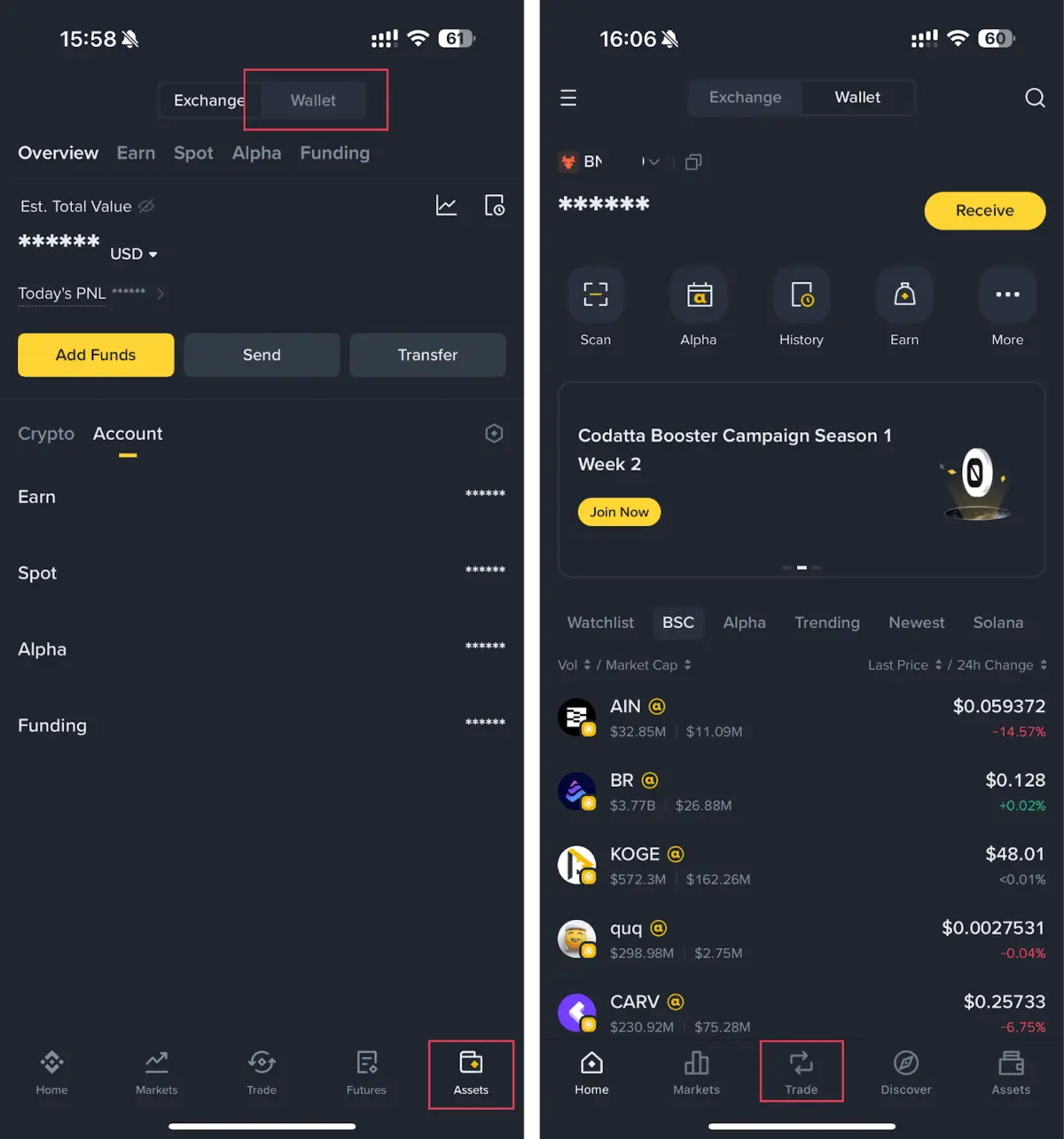Click the banner carousel page indicator
Viewport: 1064px width, 1139px height.
click(802, 567)
